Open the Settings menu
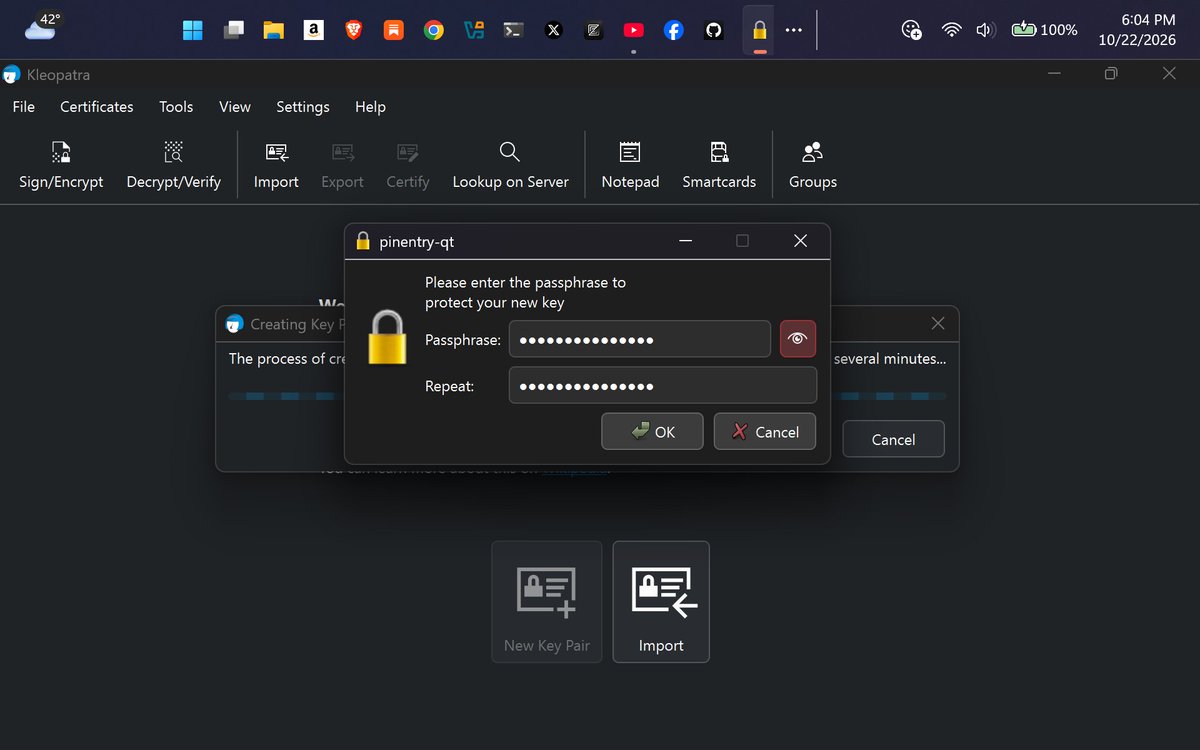Image resolution: width=1200 pixels, height=750 pixels. [302, 107]
